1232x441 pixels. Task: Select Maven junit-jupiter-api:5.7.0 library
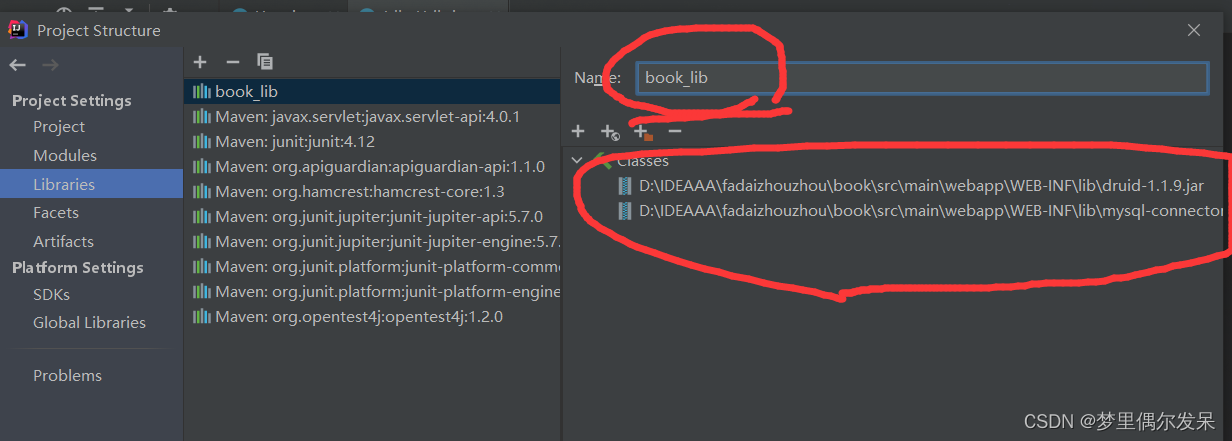tap(372, 217)
